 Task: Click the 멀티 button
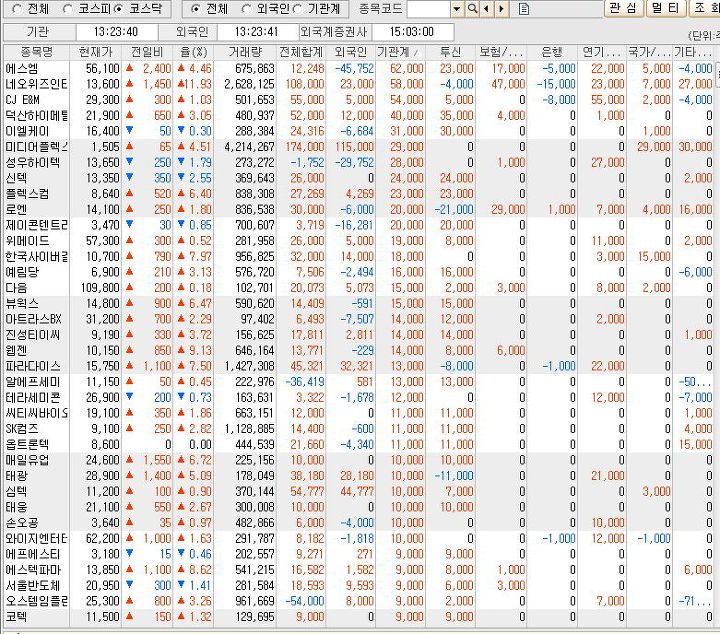coord(664,8)
